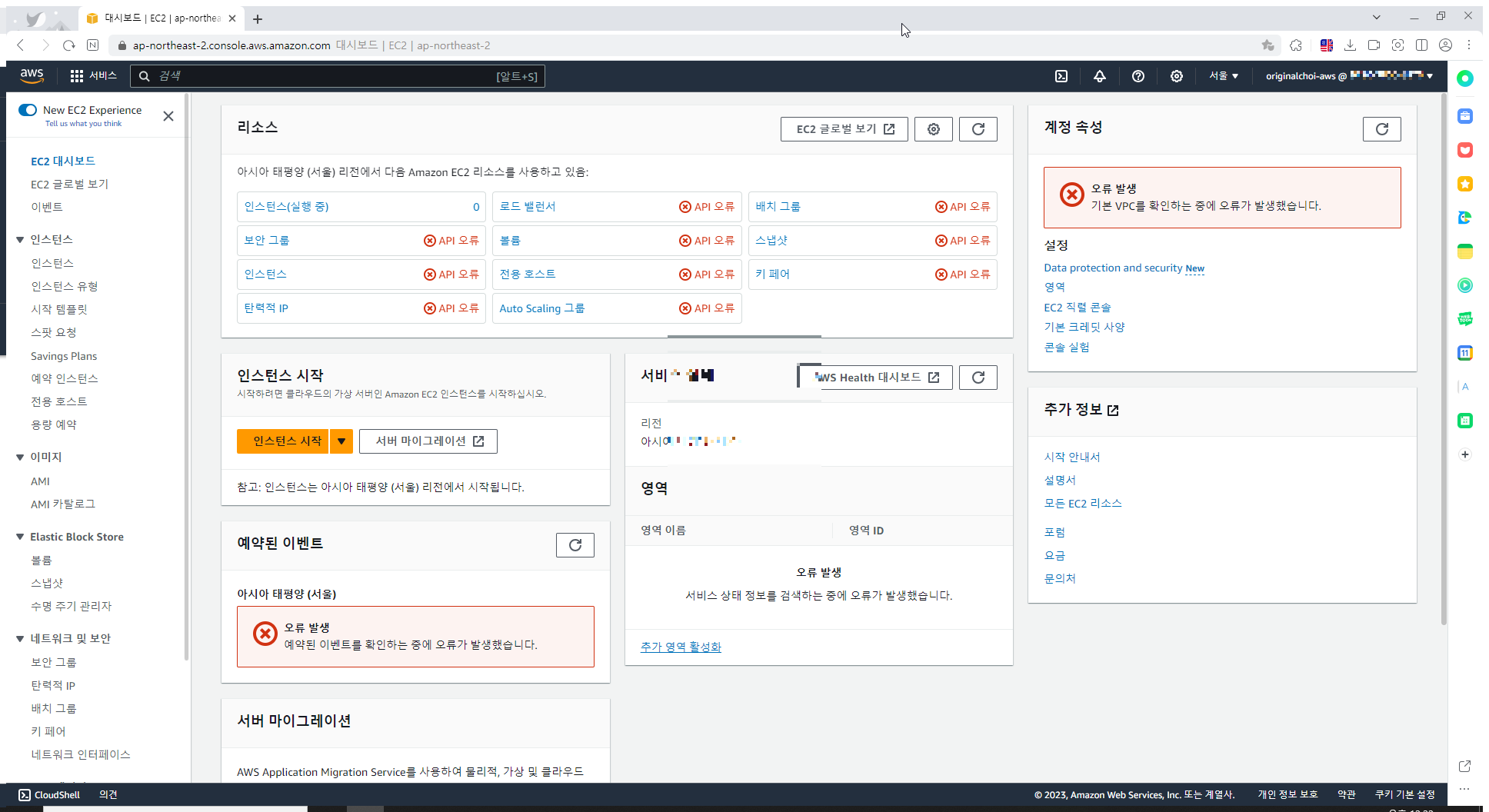Open the browser extensions puzzle icon
This screenshot has width=1489, height=812.
[1296, 45]
